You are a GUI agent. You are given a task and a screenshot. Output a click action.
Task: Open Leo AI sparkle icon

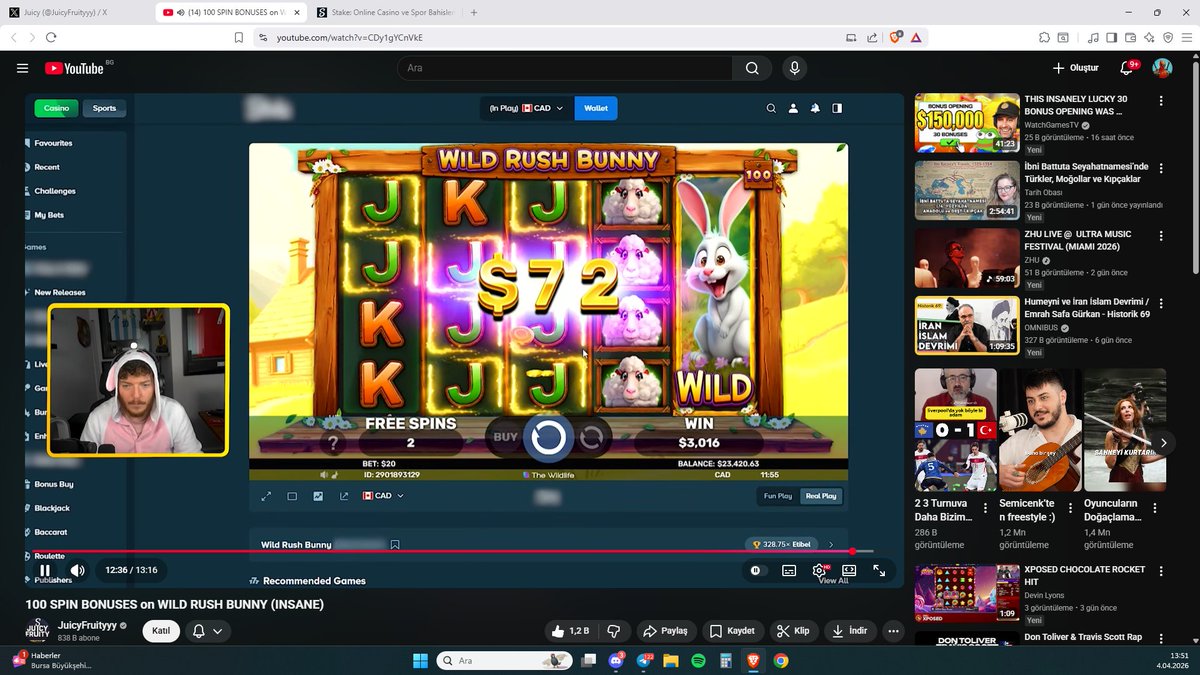tap(1150, 37)
